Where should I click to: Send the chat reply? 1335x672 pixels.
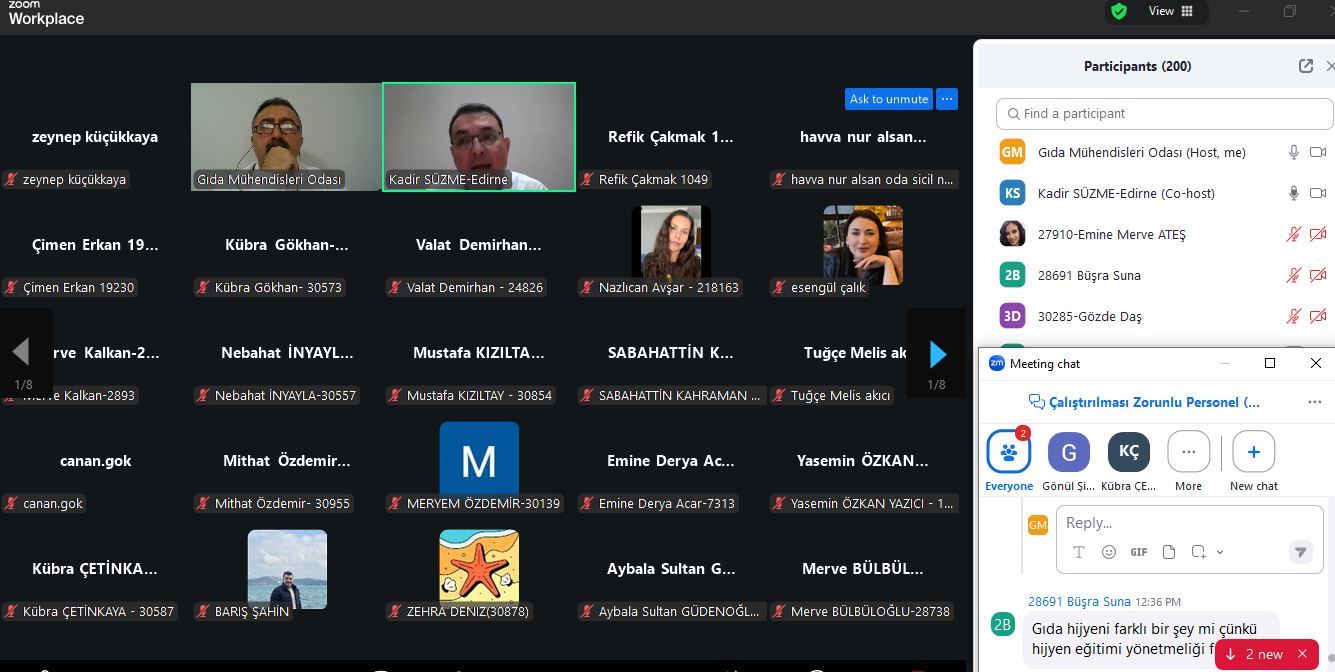(1300, 552)
